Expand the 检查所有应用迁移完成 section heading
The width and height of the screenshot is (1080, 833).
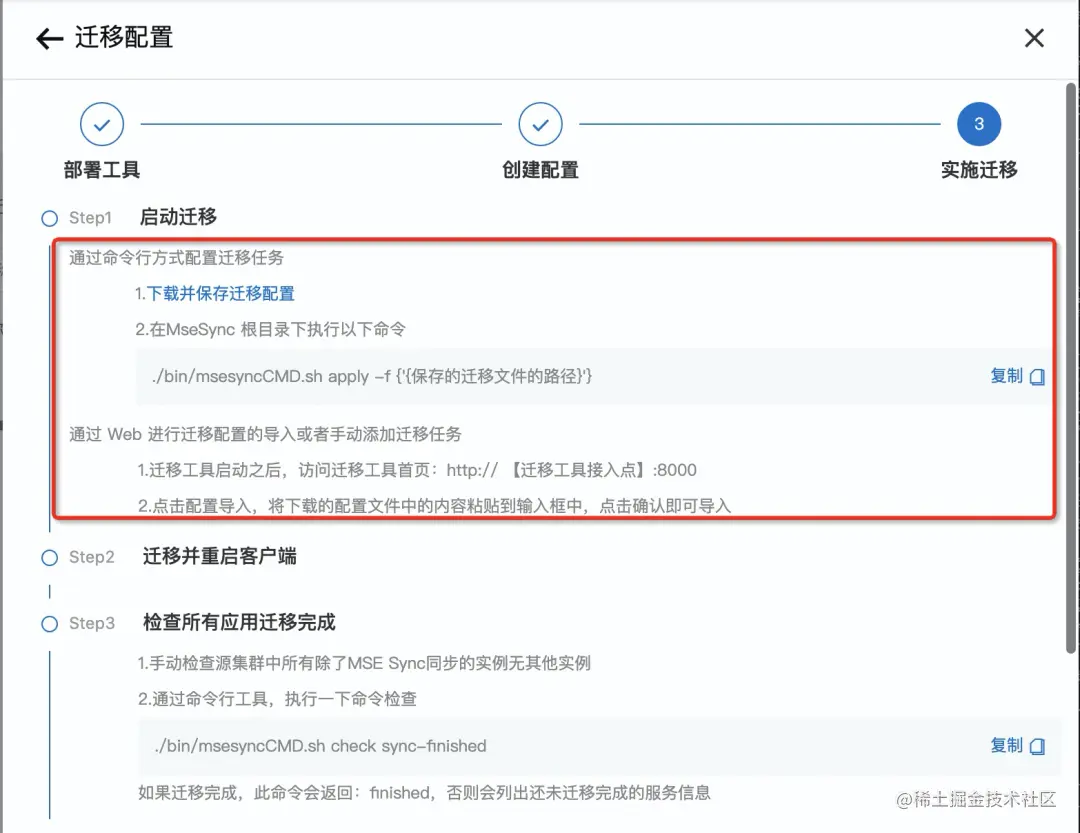(239, 622)
